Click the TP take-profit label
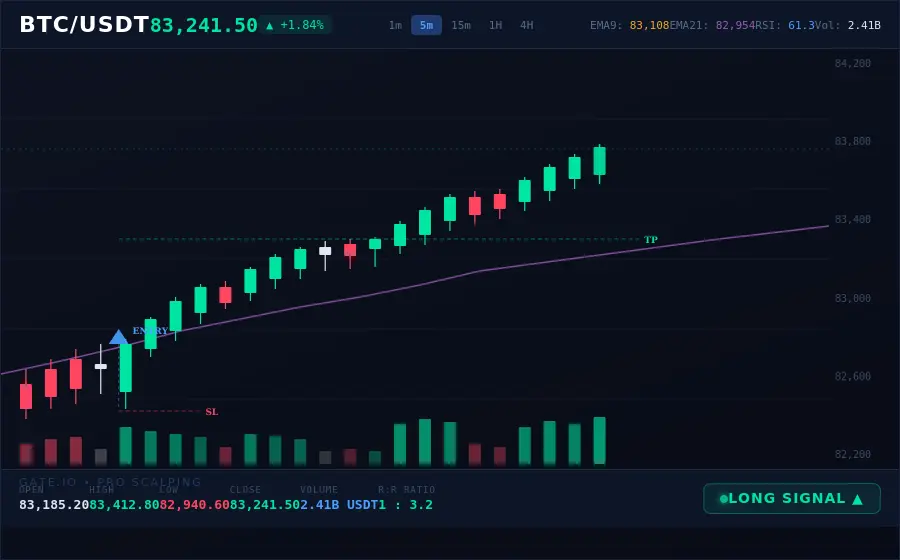 [x=650, y=240]
